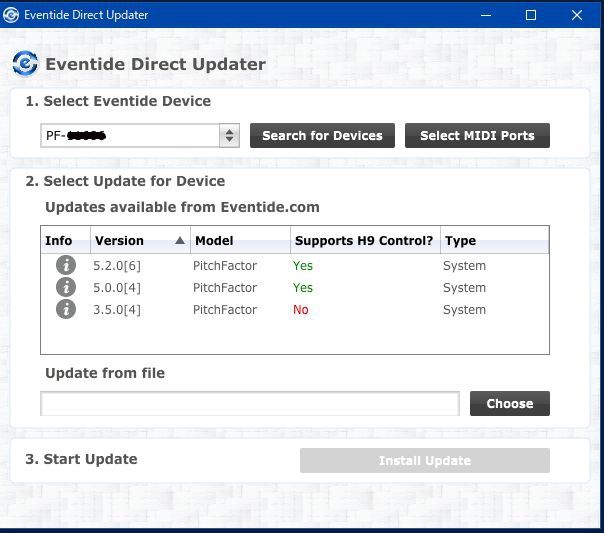This screenshot has width=604, height=533.
Task: Sort by the Model column header
Action: click(x=240, y=240)
